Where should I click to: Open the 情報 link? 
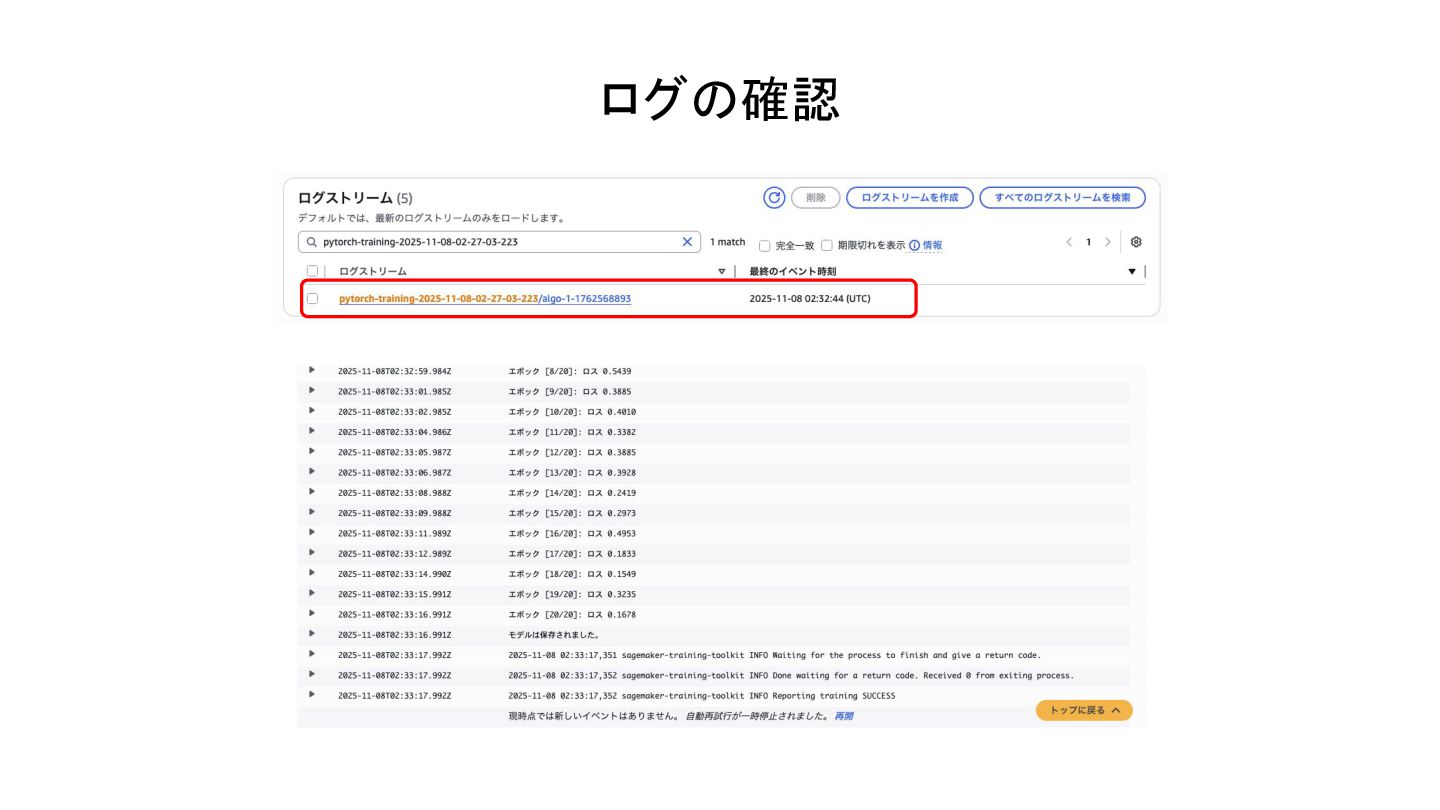932,245
